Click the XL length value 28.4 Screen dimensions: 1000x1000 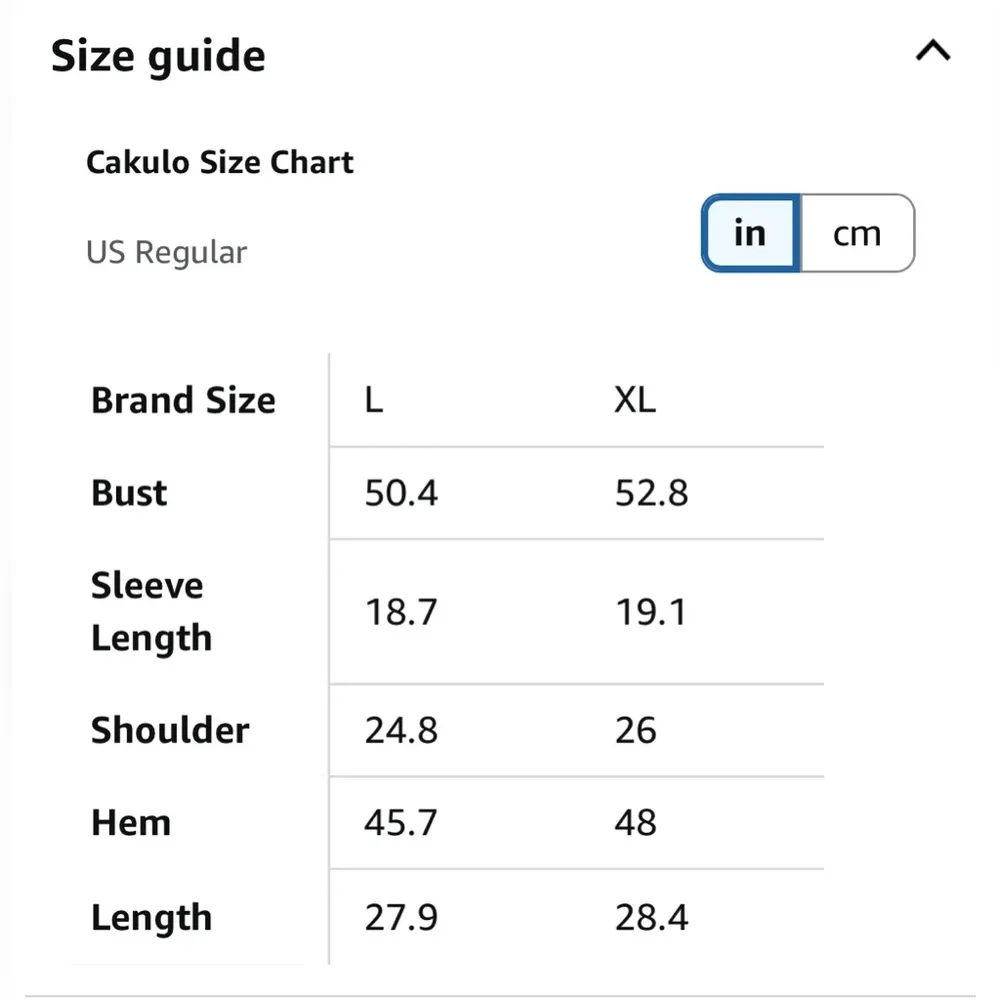pyautogui.click(x=652, y=917)
